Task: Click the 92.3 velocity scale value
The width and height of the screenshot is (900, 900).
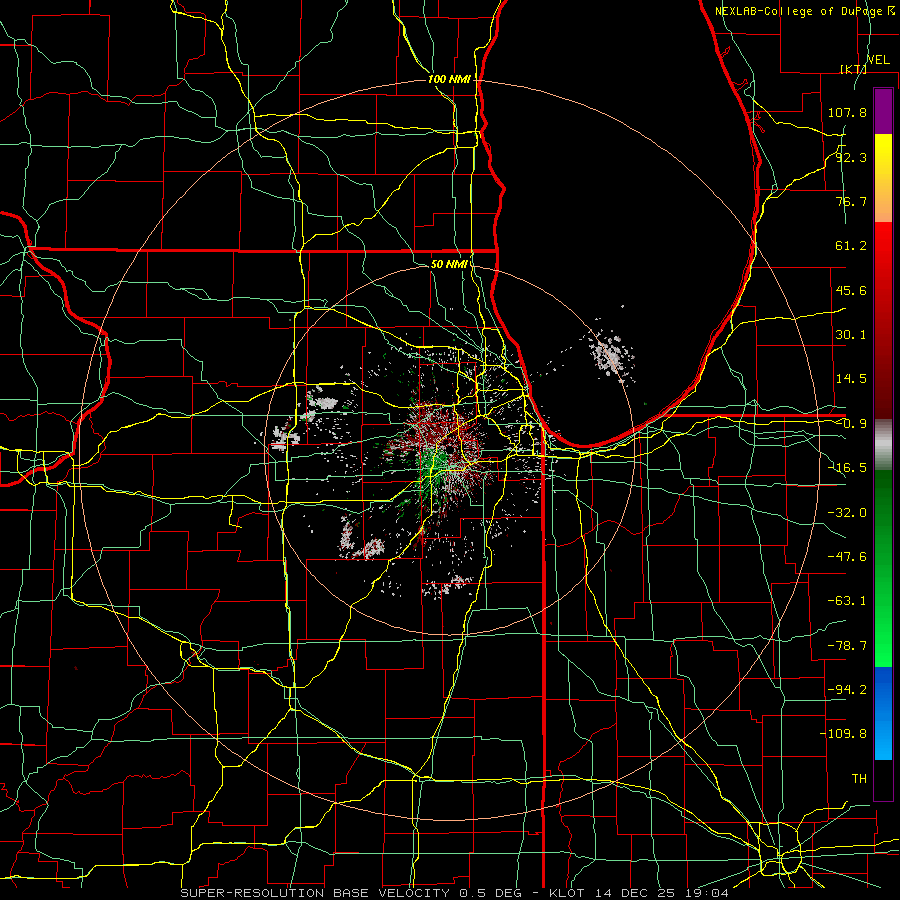Action: pos(851,157)
